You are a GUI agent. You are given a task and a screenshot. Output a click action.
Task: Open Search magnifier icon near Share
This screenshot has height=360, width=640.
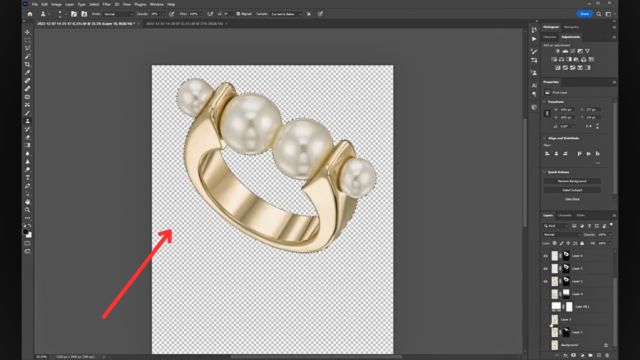[599, 14]
